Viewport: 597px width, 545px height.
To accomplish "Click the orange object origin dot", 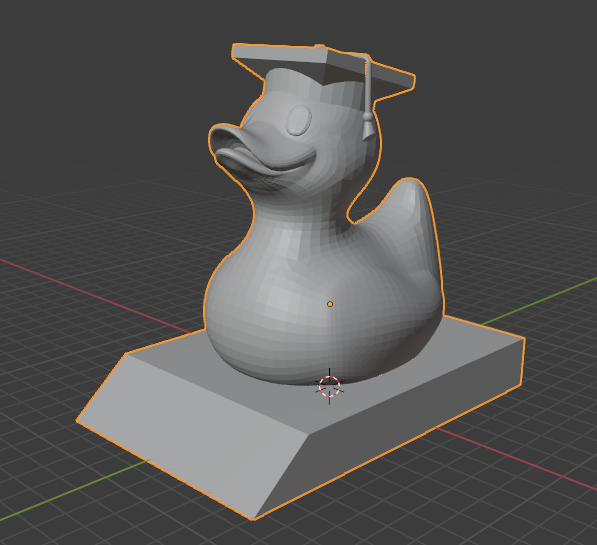I will (330, 304).
